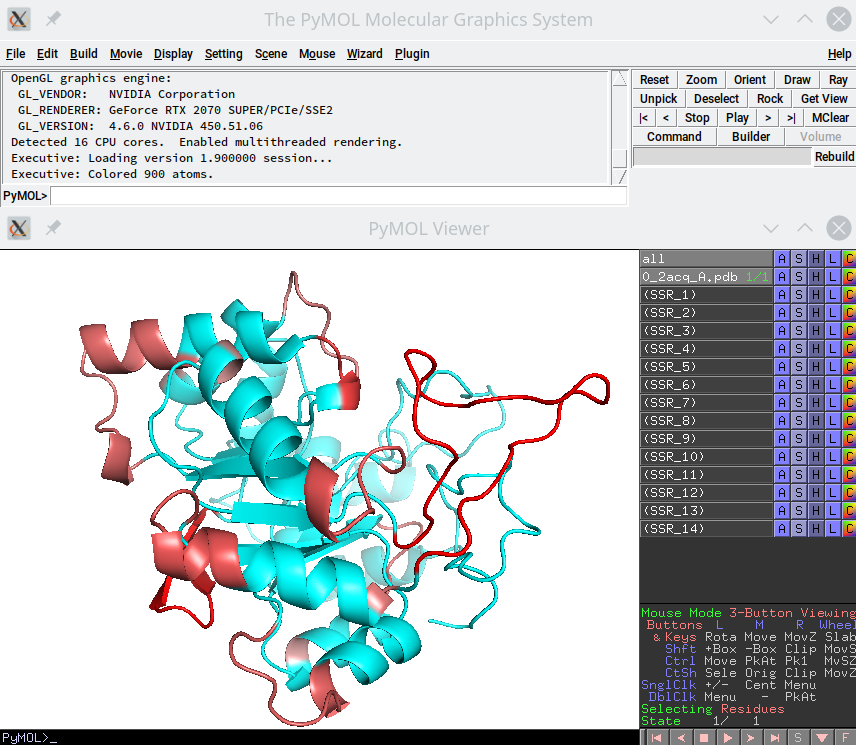
Task: Click the MClear button
Action: (x=830, y=118)
